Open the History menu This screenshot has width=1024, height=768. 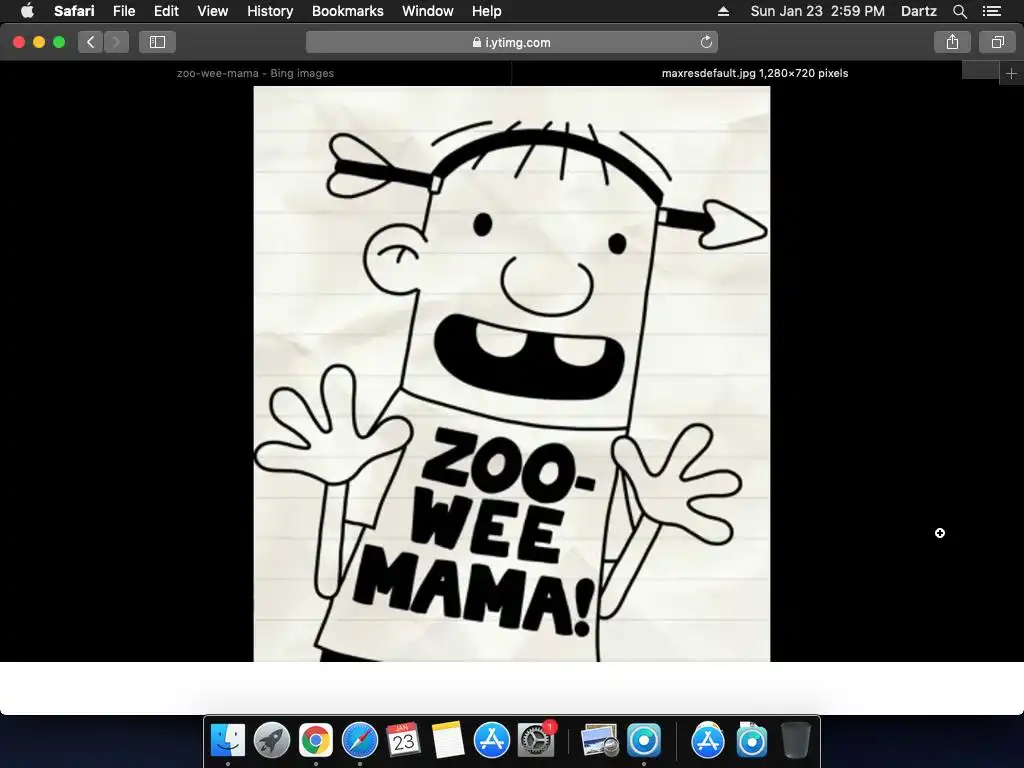(x=270, y=11)
